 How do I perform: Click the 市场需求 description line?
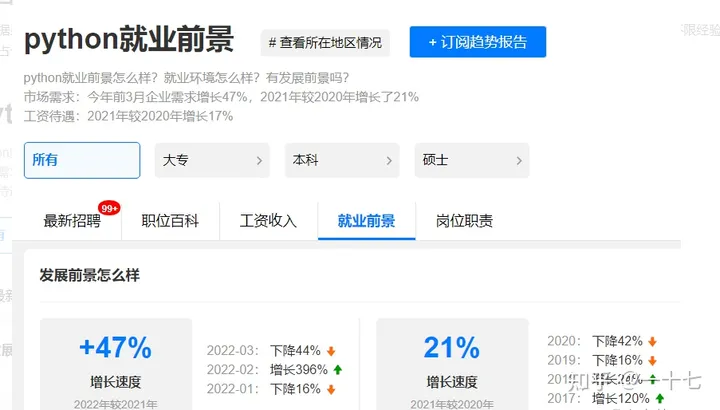[x=221, y=97]
